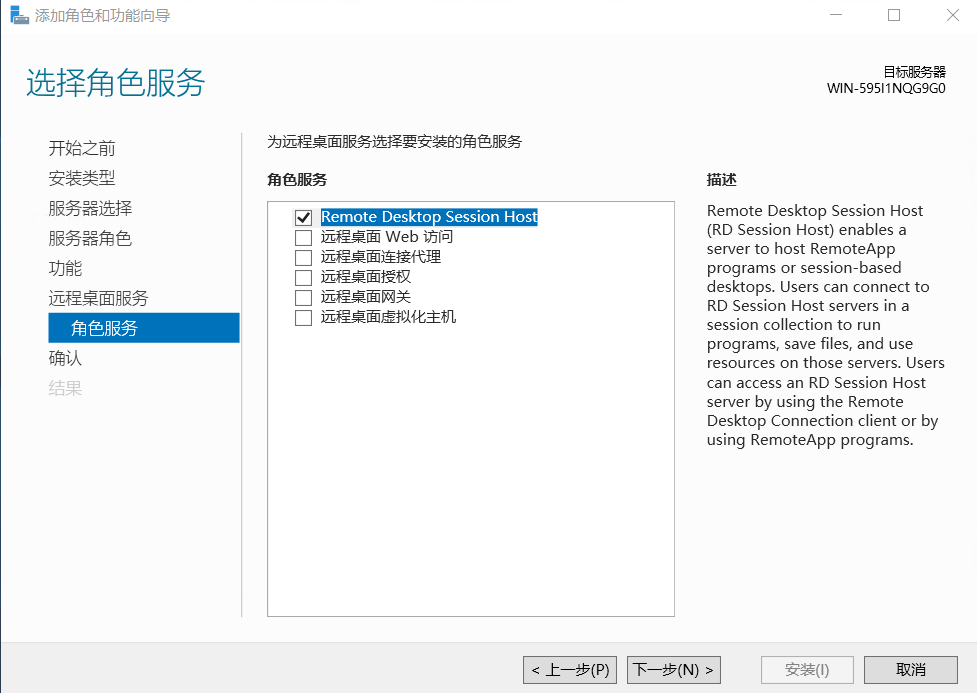Close the 添加角色和功能向导 window

pos(953,15)
